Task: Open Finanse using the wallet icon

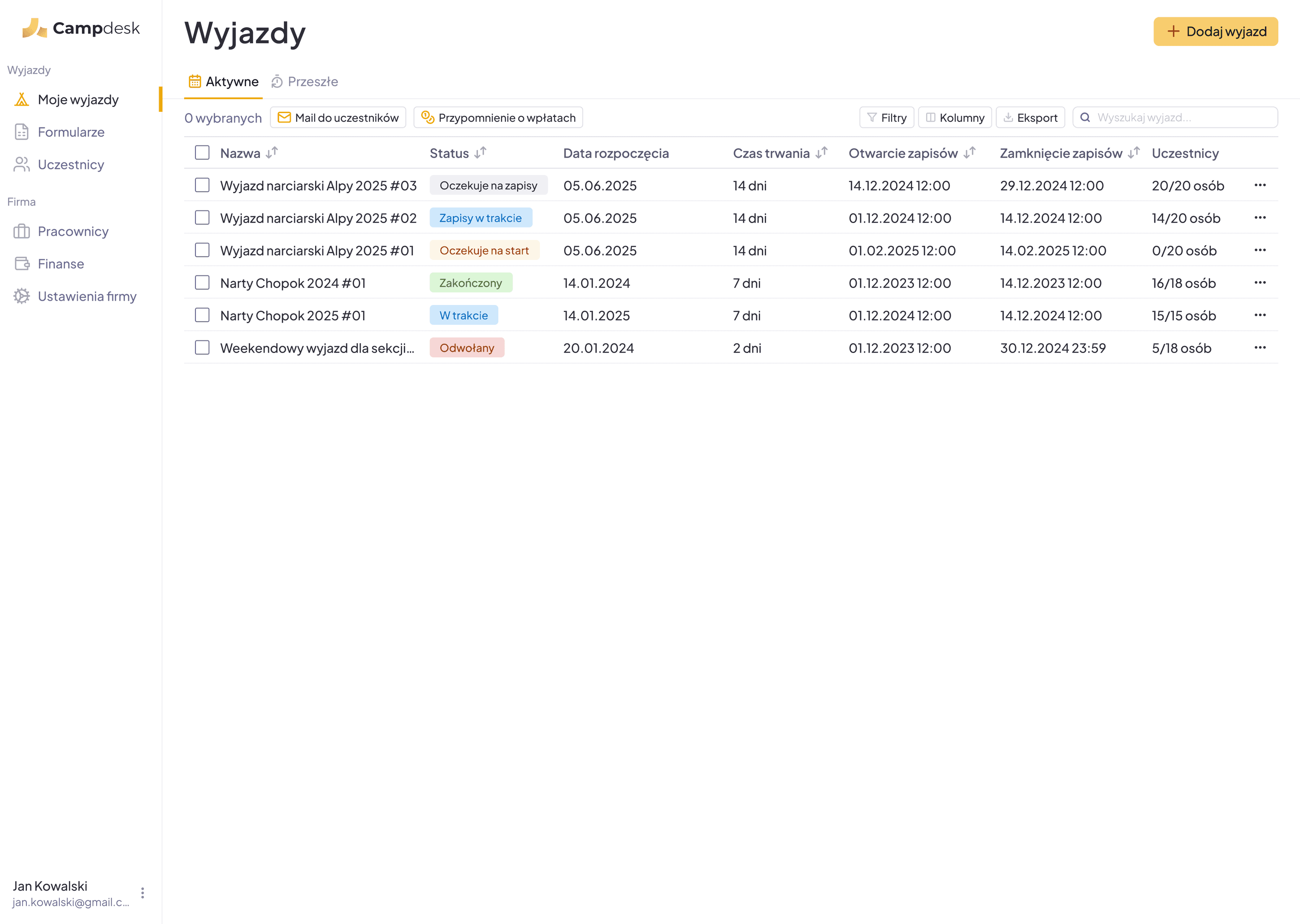Action: coord(22,264)
